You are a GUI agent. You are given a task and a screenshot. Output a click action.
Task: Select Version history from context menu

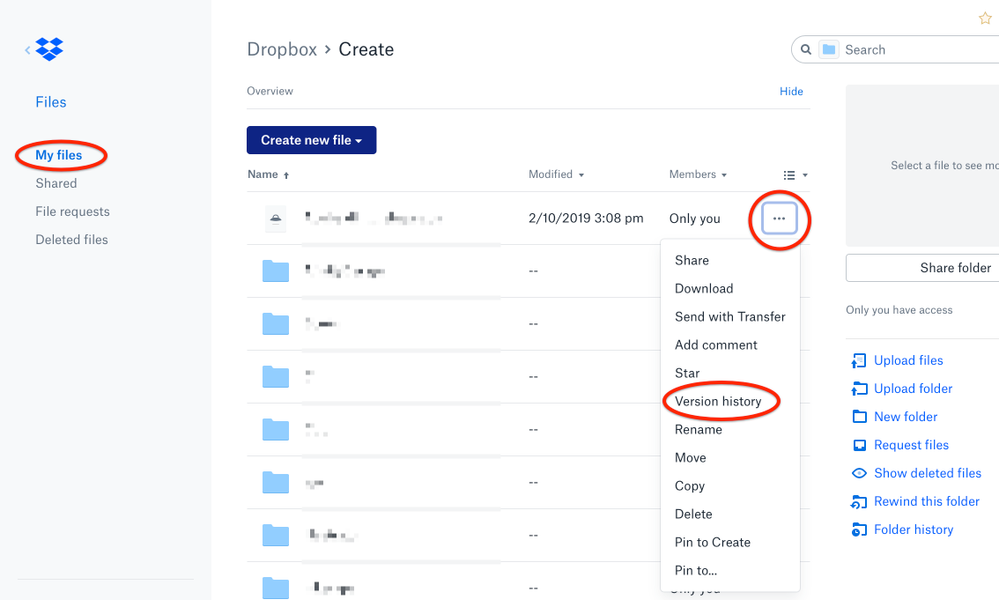click(718, 401)
